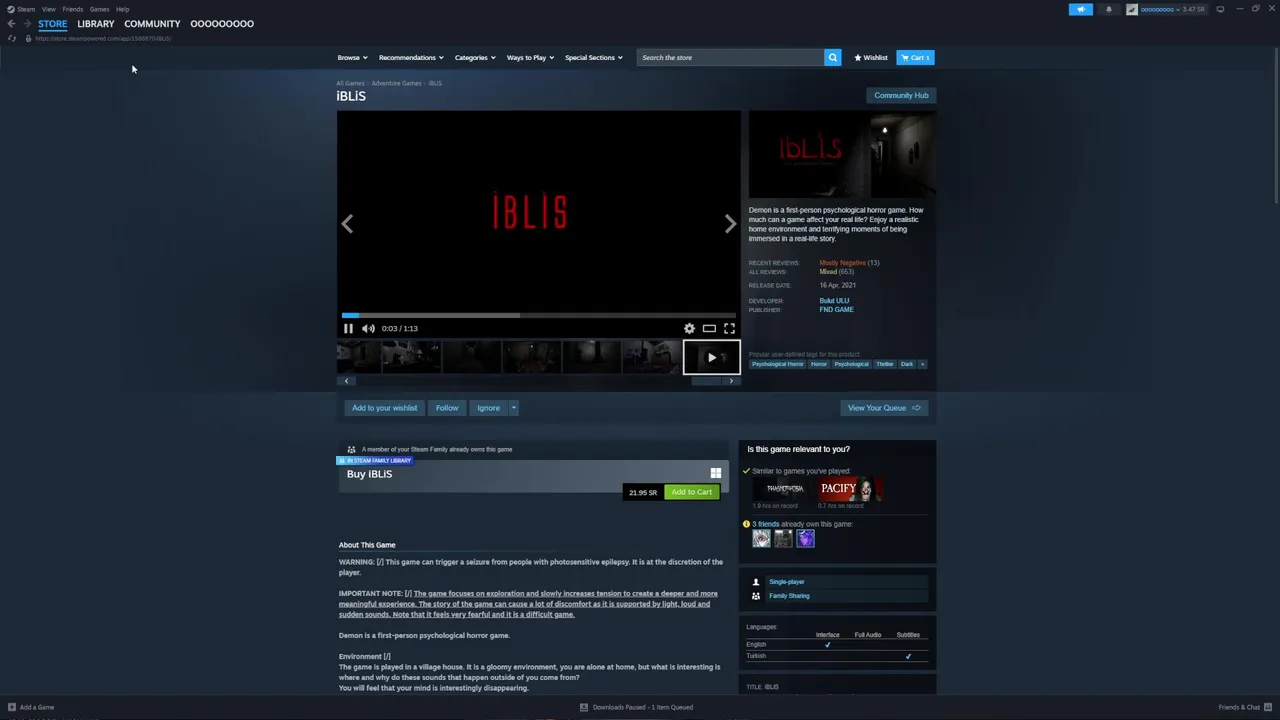Navigate forward with the forward arrow

pos(27,24)
